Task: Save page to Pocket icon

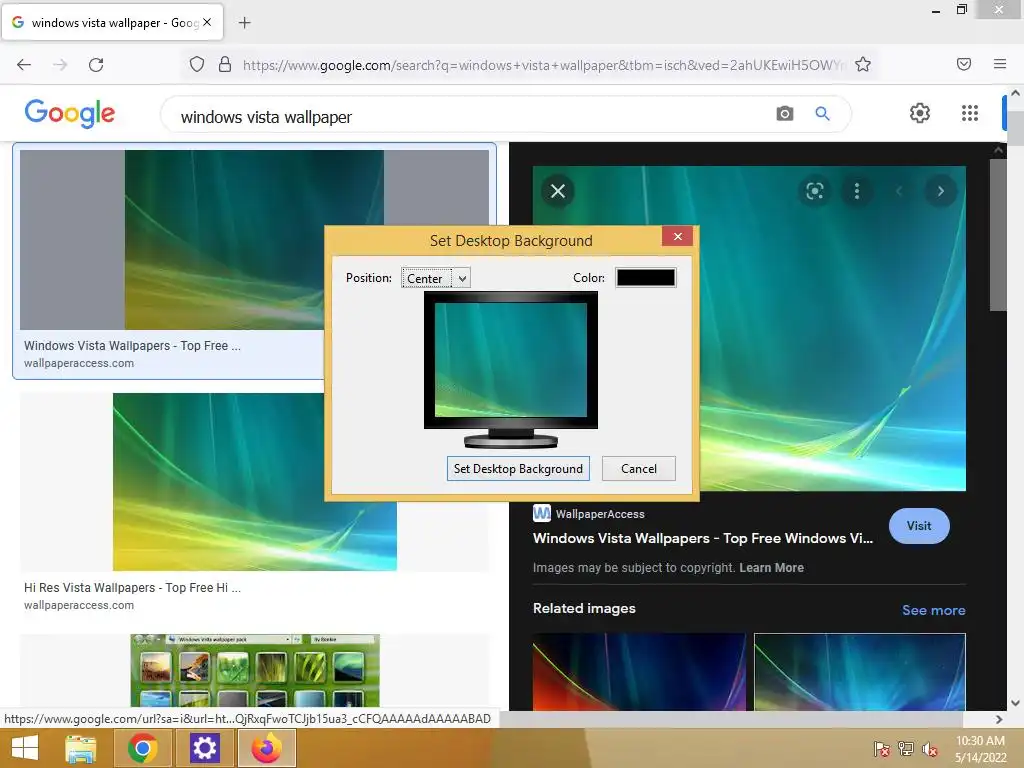Action: click(x=964, y=64)
